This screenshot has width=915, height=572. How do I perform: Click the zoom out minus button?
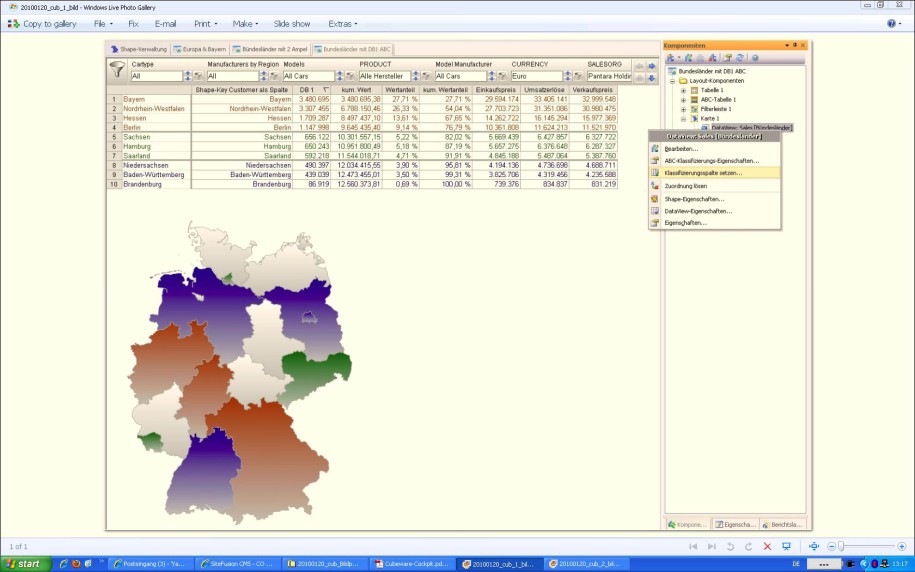click(832, 546)
